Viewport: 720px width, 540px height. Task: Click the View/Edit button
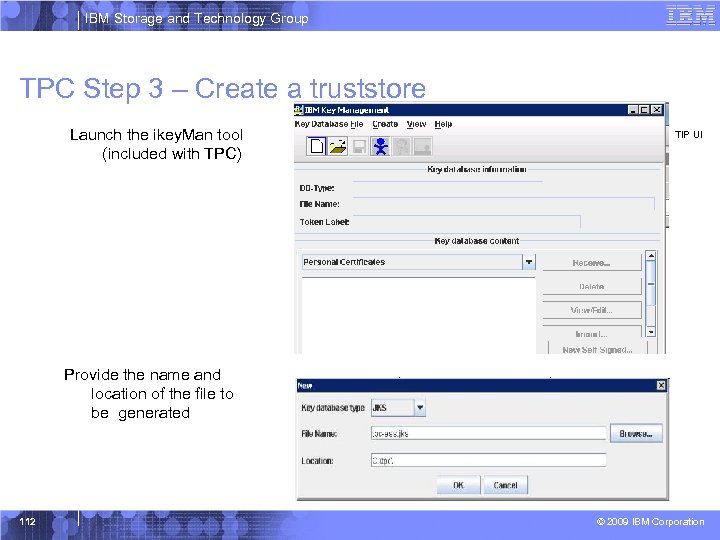pos(591,310)
